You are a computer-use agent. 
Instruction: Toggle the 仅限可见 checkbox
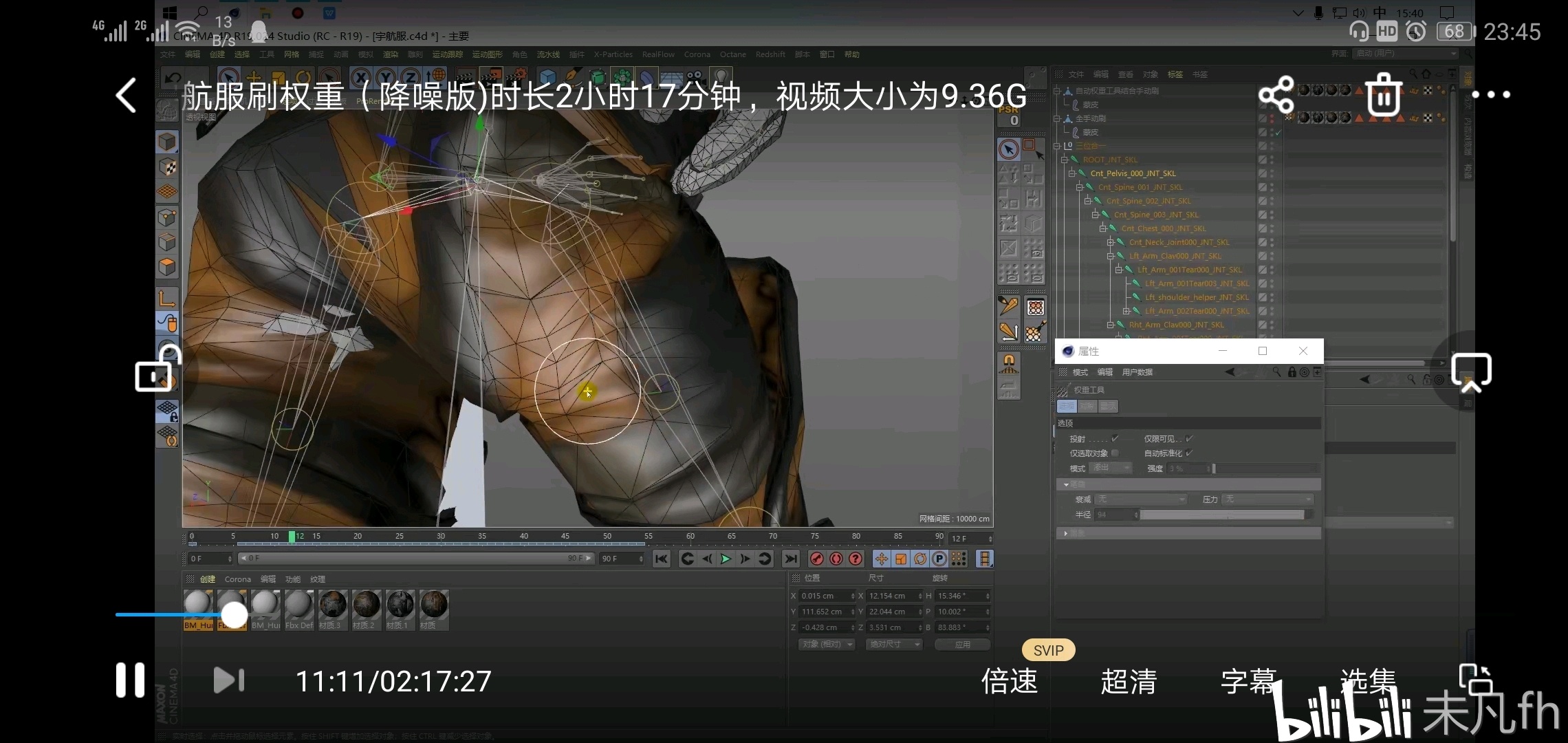[x=1189, y=438]
